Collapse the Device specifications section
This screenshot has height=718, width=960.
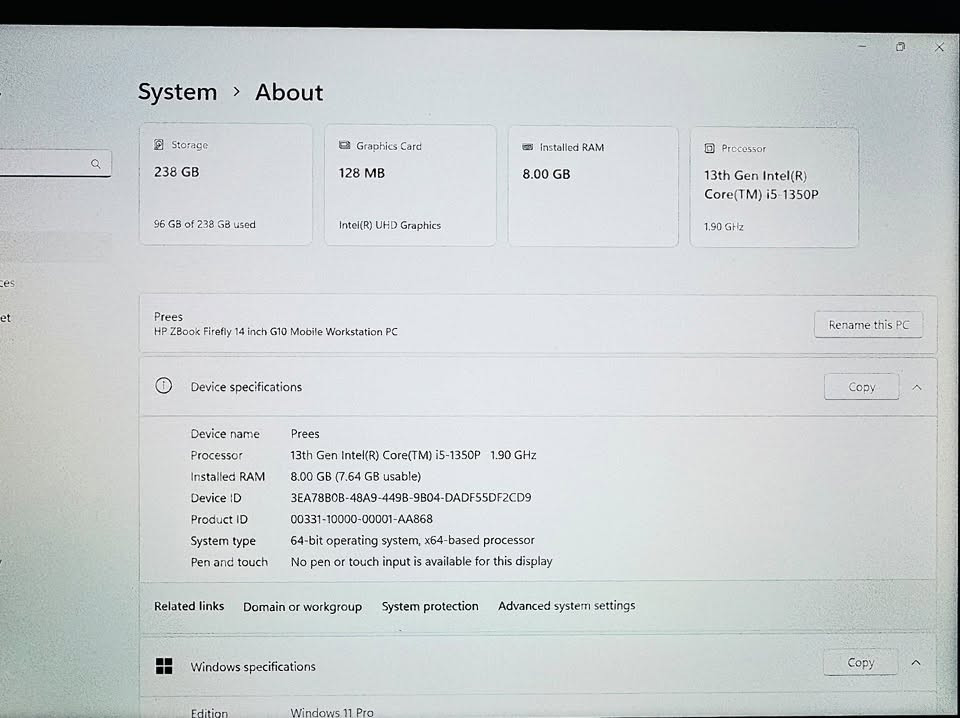[x=917, y=387]
